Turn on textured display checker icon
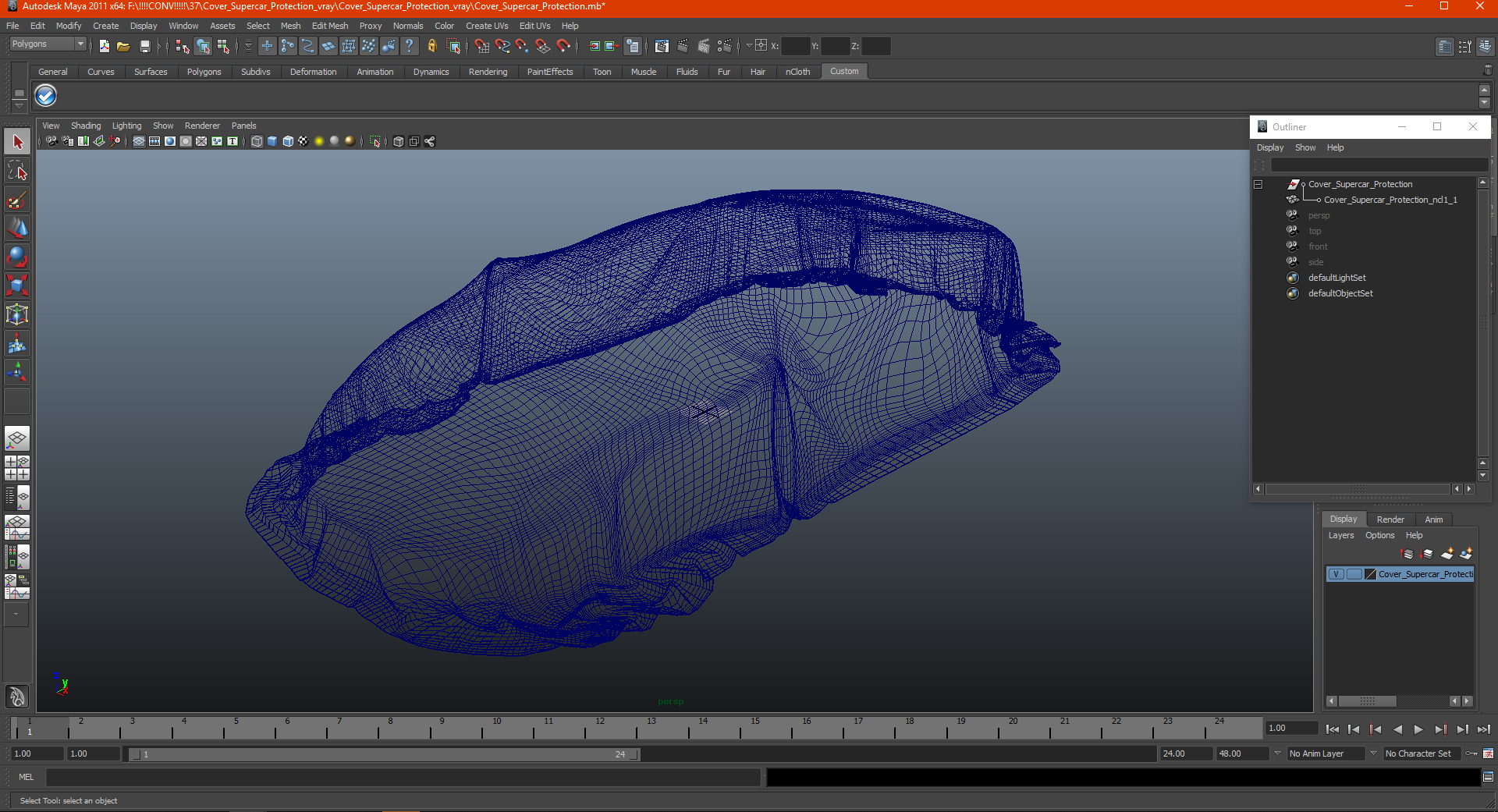Viewport: 1498px width, 812px height. 304,141
